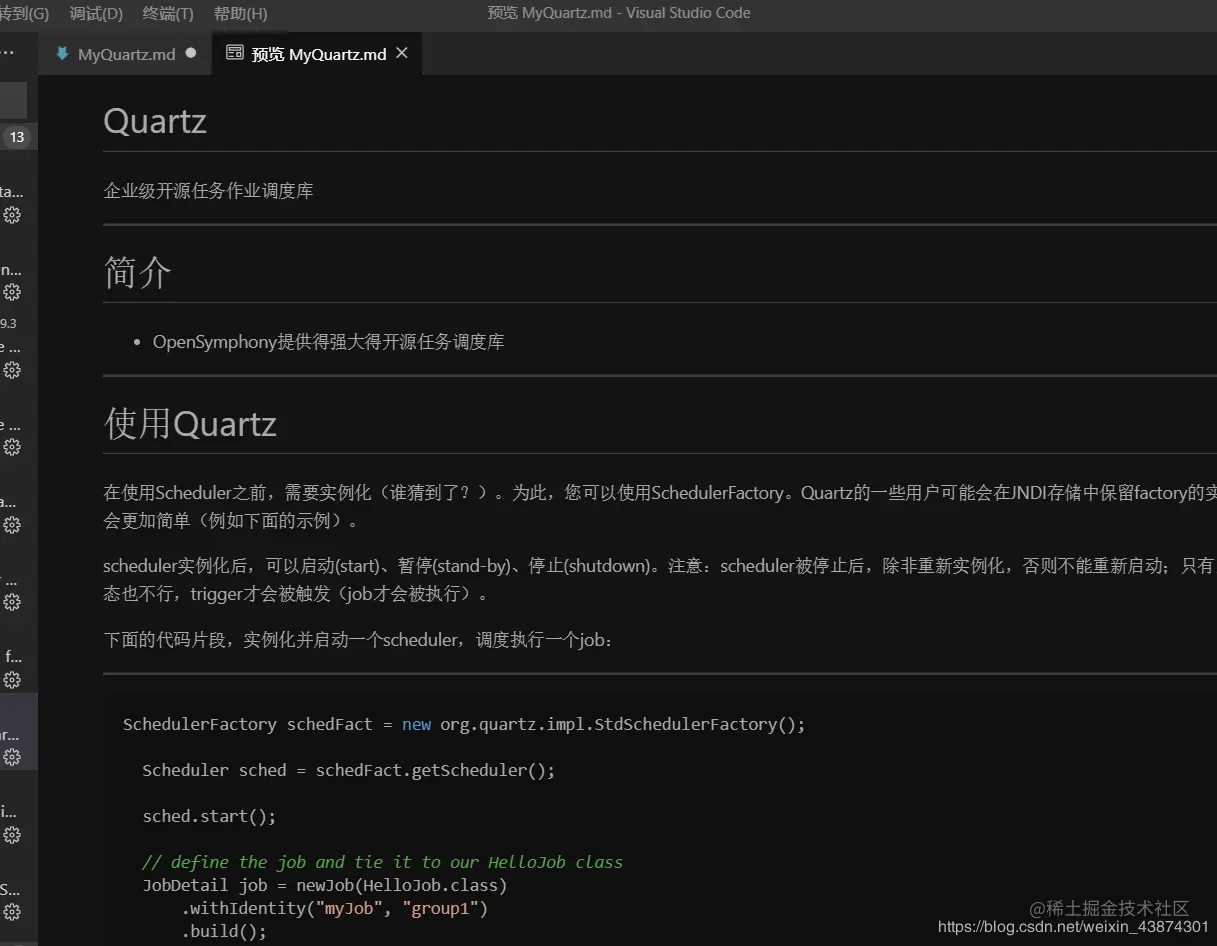The height and width of the screenshot is (946, 1217).
Task: Click the "Quartz" top heading
Action: point(155,121)
